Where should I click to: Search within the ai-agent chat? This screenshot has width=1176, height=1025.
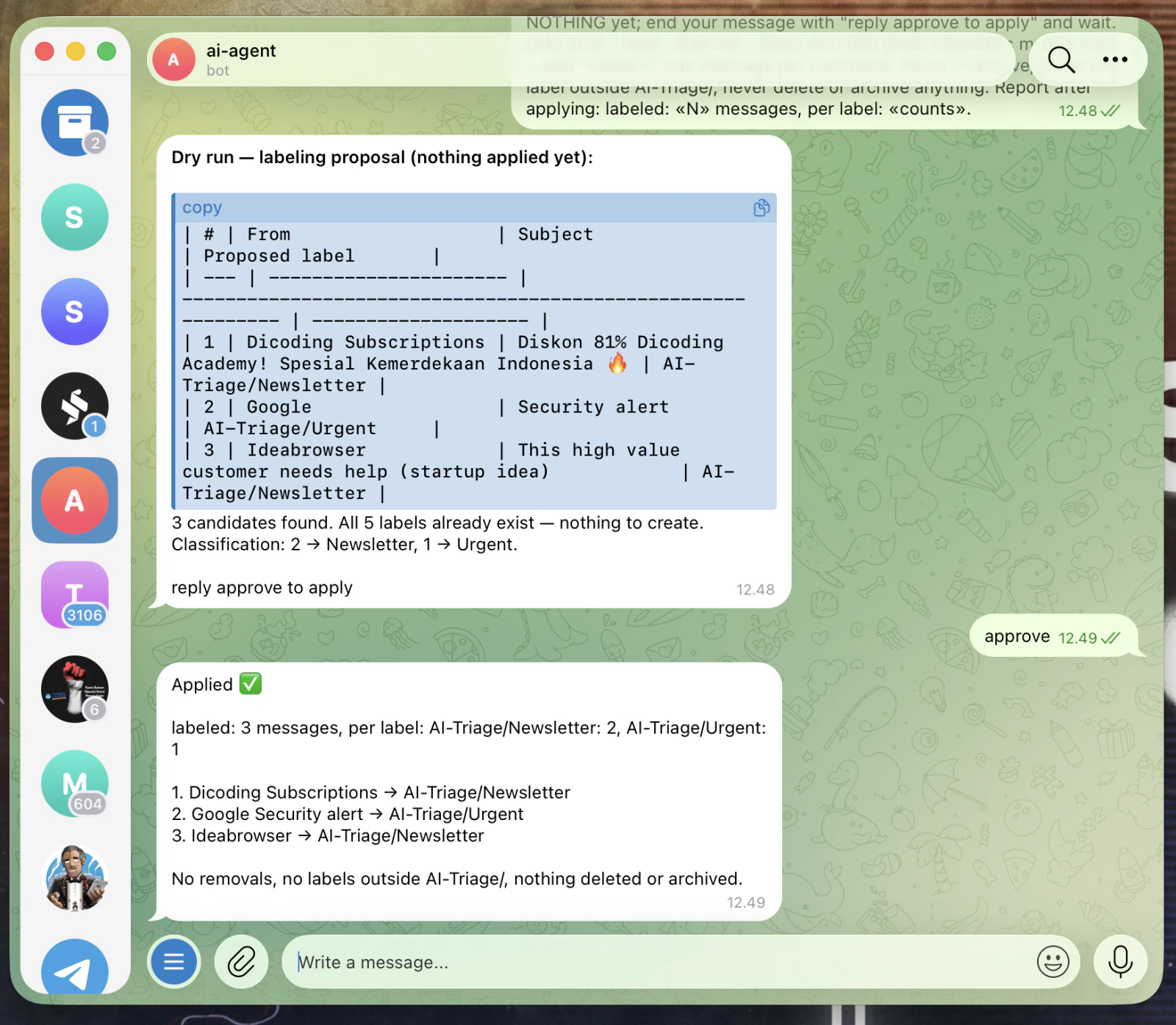1061,60
